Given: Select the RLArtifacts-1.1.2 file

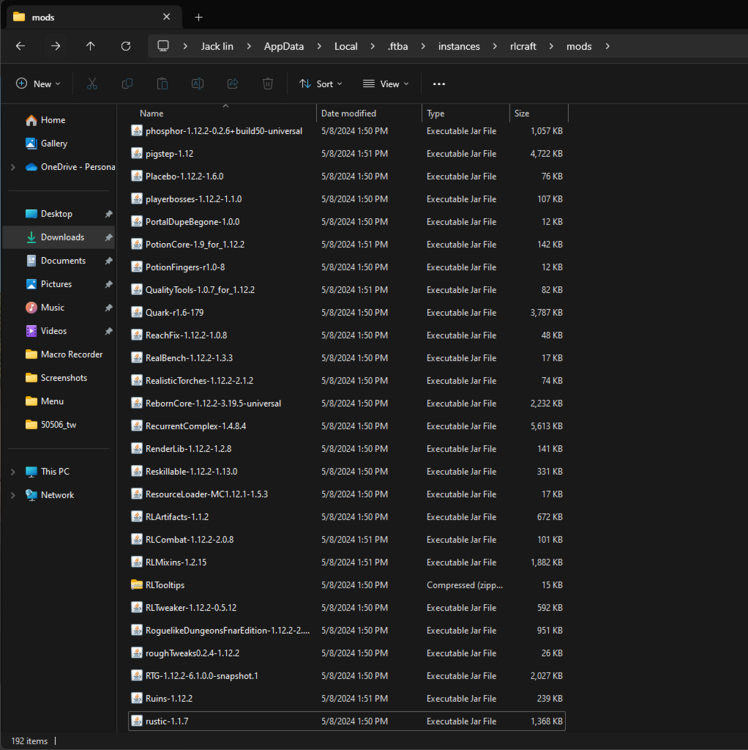Looking at the screenshot, I should point(347,517).
